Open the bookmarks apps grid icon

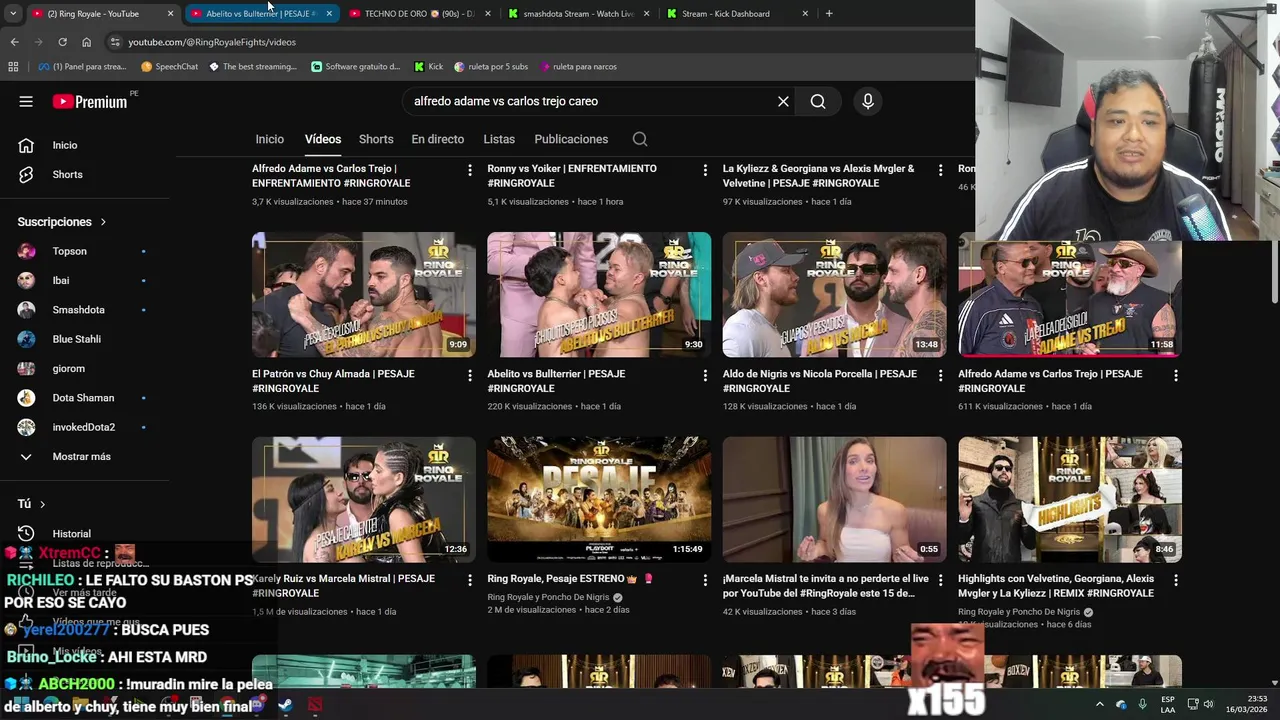(x=13, y=67)
